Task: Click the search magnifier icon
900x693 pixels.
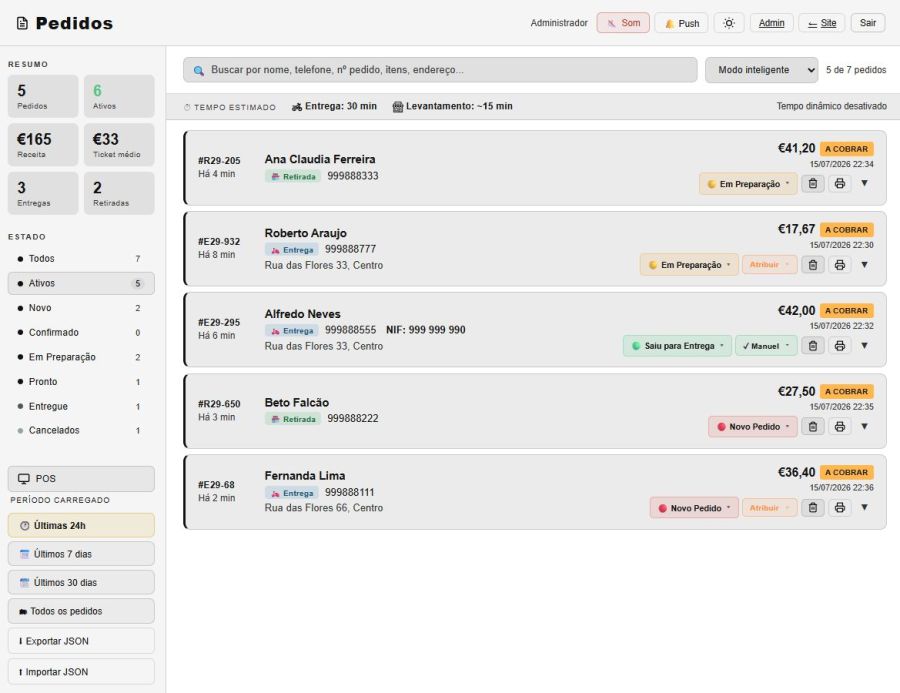Action: tap(199, 71)
